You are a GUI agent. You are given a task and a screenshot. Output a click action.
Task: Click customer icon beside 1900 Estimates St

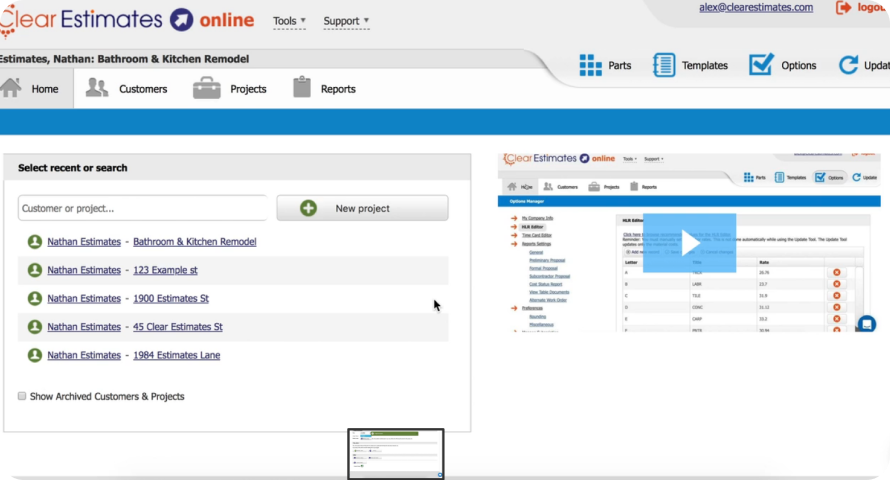pos(35,298)
